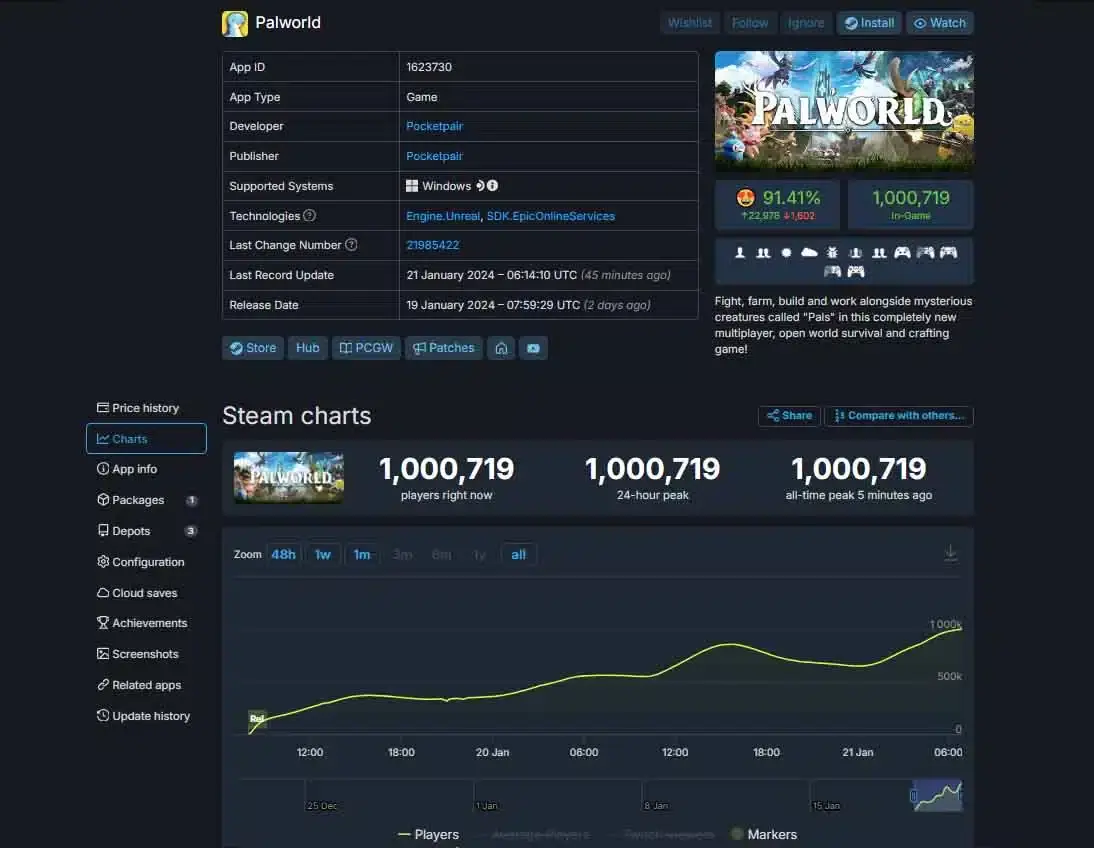
Task: Click the home website icon button
Action: coord(501,348)
